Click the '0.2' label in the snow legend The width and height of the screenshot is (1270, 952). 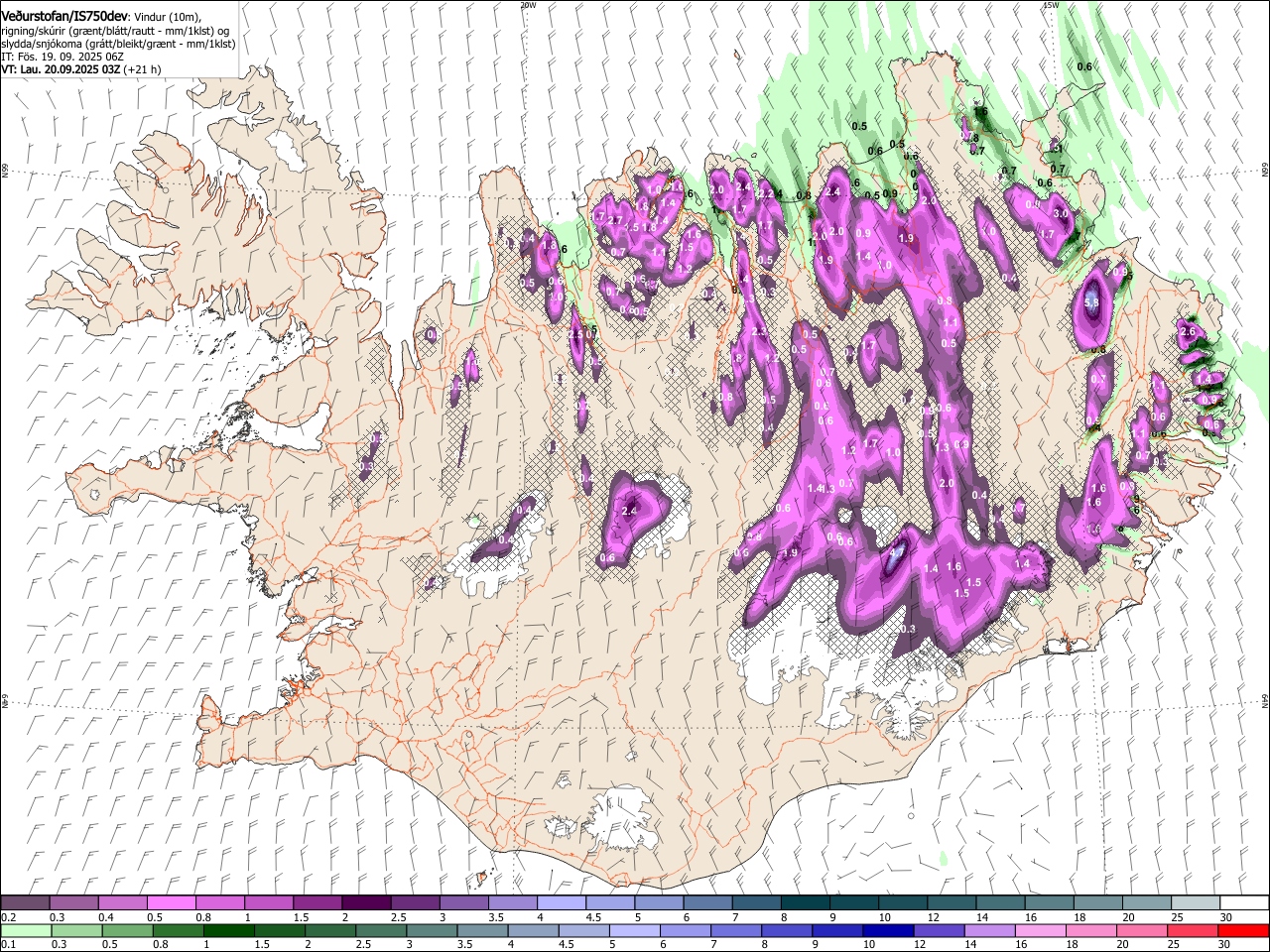point(7,917)
